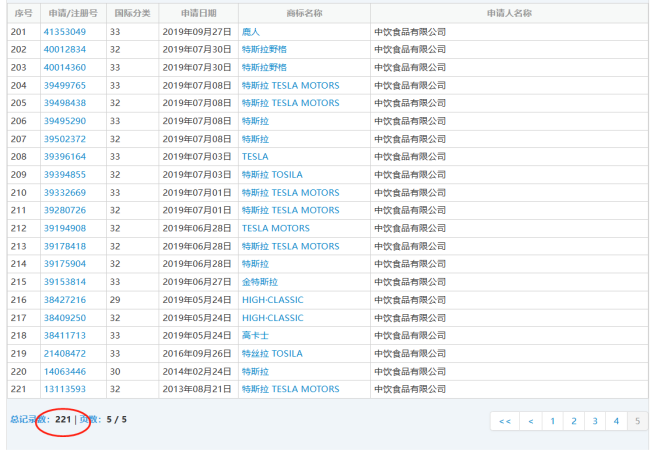Select date 2019年09月27日 in row 201
652x452 pixels.
[x=197, y=32]
